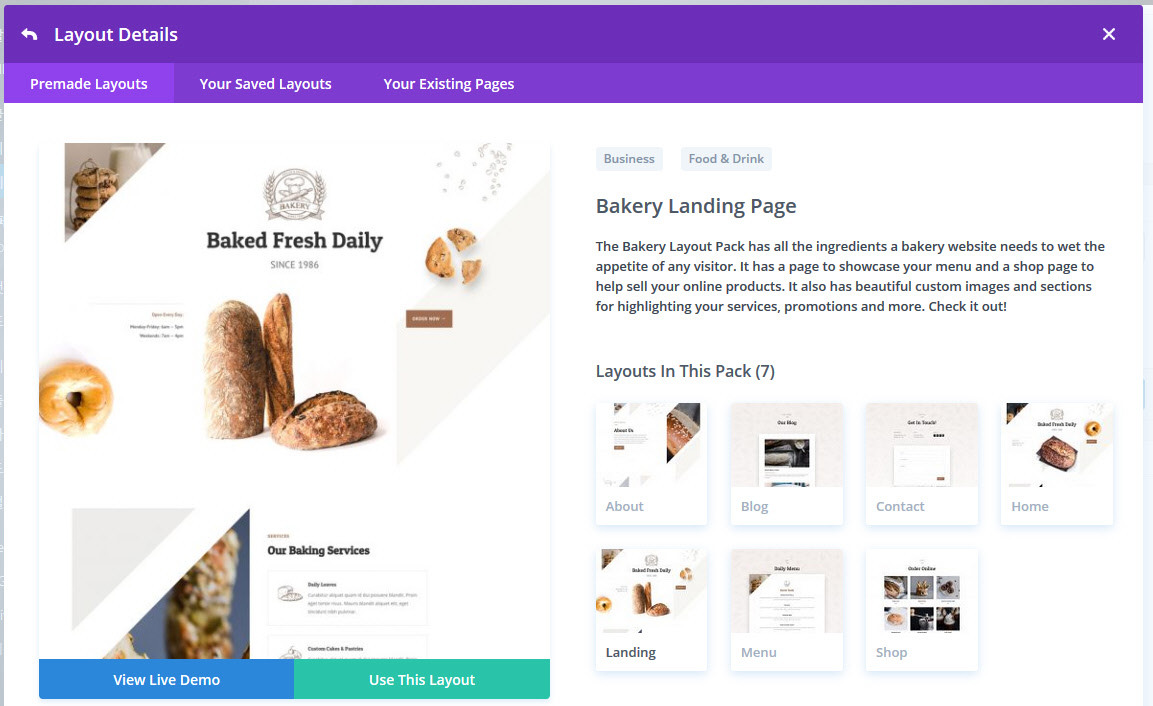Open the Menu layout thumbnail
Screen dimensions: 1153x706
786,610
